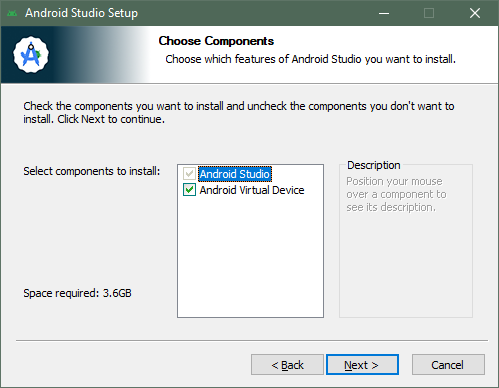
Task: Click the grayed Android Studio checkbox
Action: pyautogui.click(x=189, y=174)
